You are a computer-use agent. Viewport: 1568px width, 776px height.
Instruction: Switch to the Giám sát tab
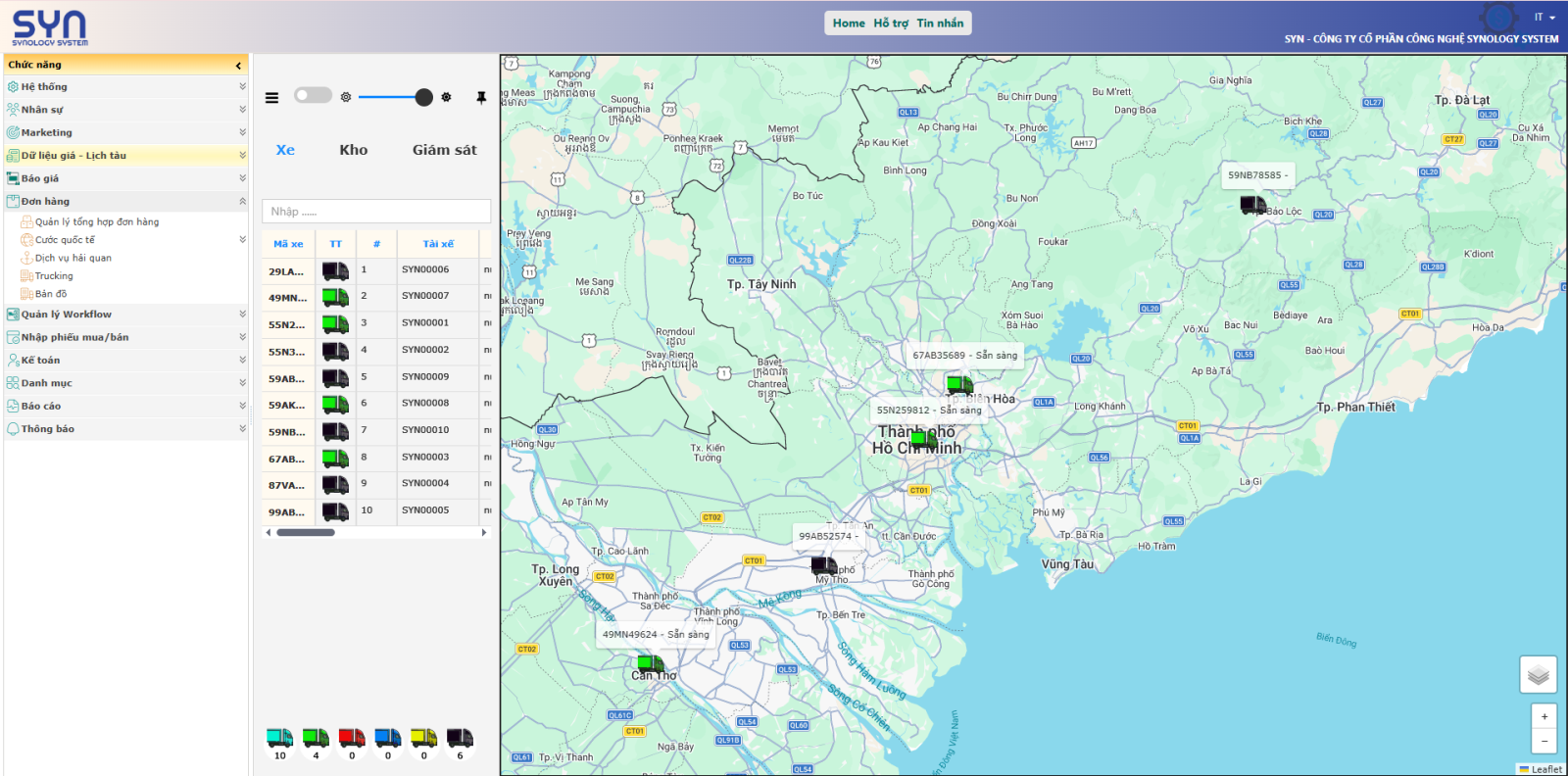click(444, 150)
